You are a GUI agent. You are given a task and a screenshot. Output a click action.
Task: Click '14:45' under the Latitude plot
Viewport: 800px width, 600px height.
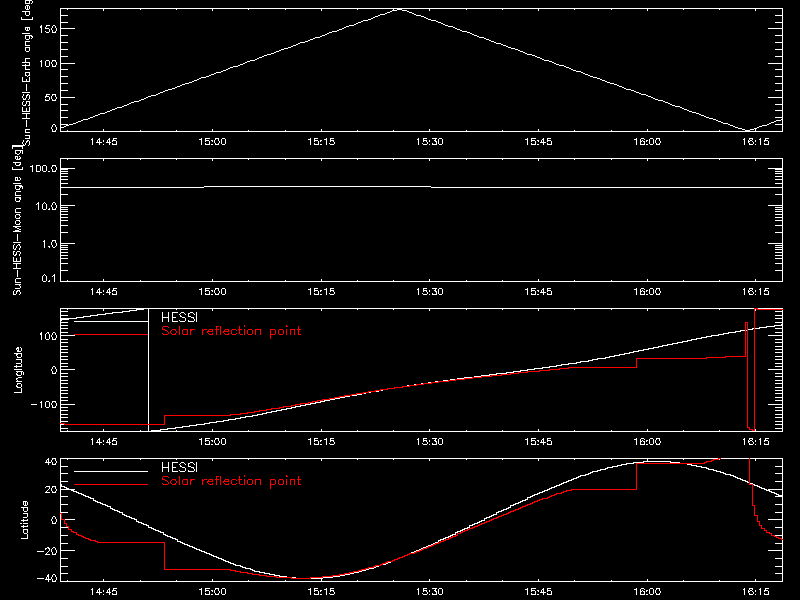point(104,592)
